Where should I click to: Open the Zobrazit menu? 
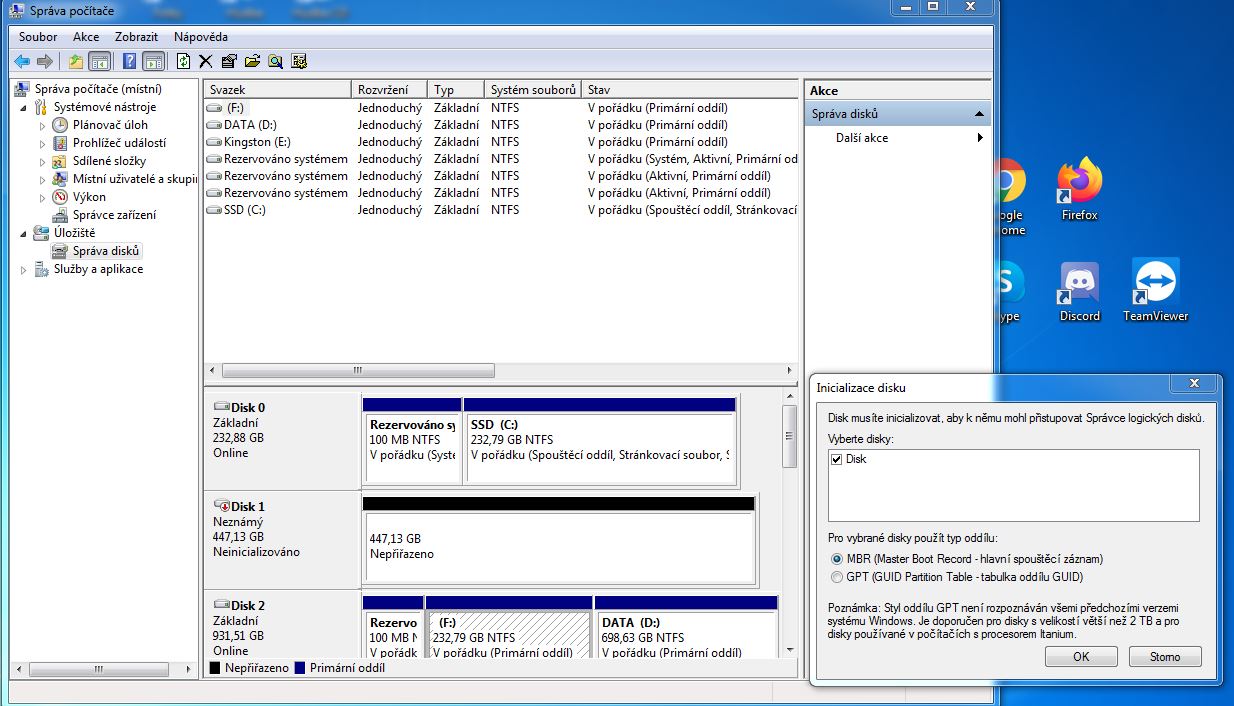136,37
